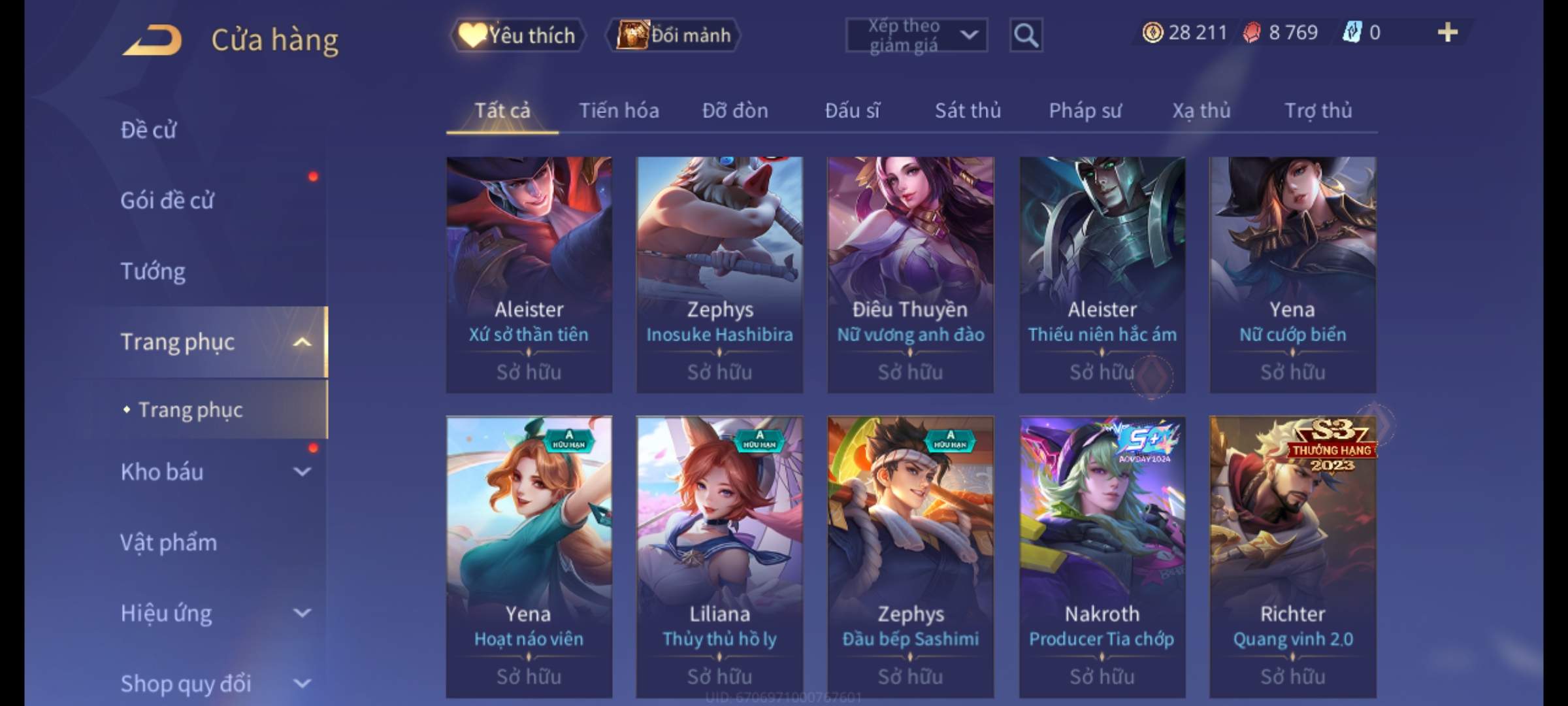Collapse the Trang phục sidebar section
Image resolution: width=1568 pixels, height=706 pixels.
(x=302, y=342)
